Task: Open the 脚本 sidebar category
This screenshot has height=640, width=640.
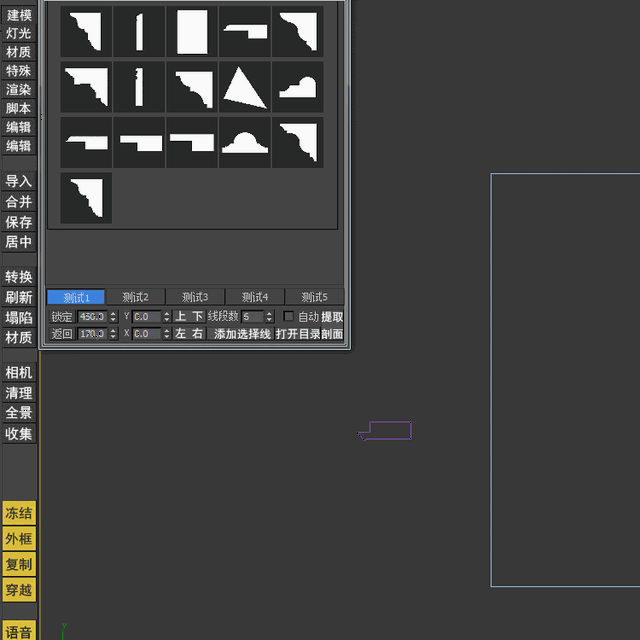Action: 19,108
